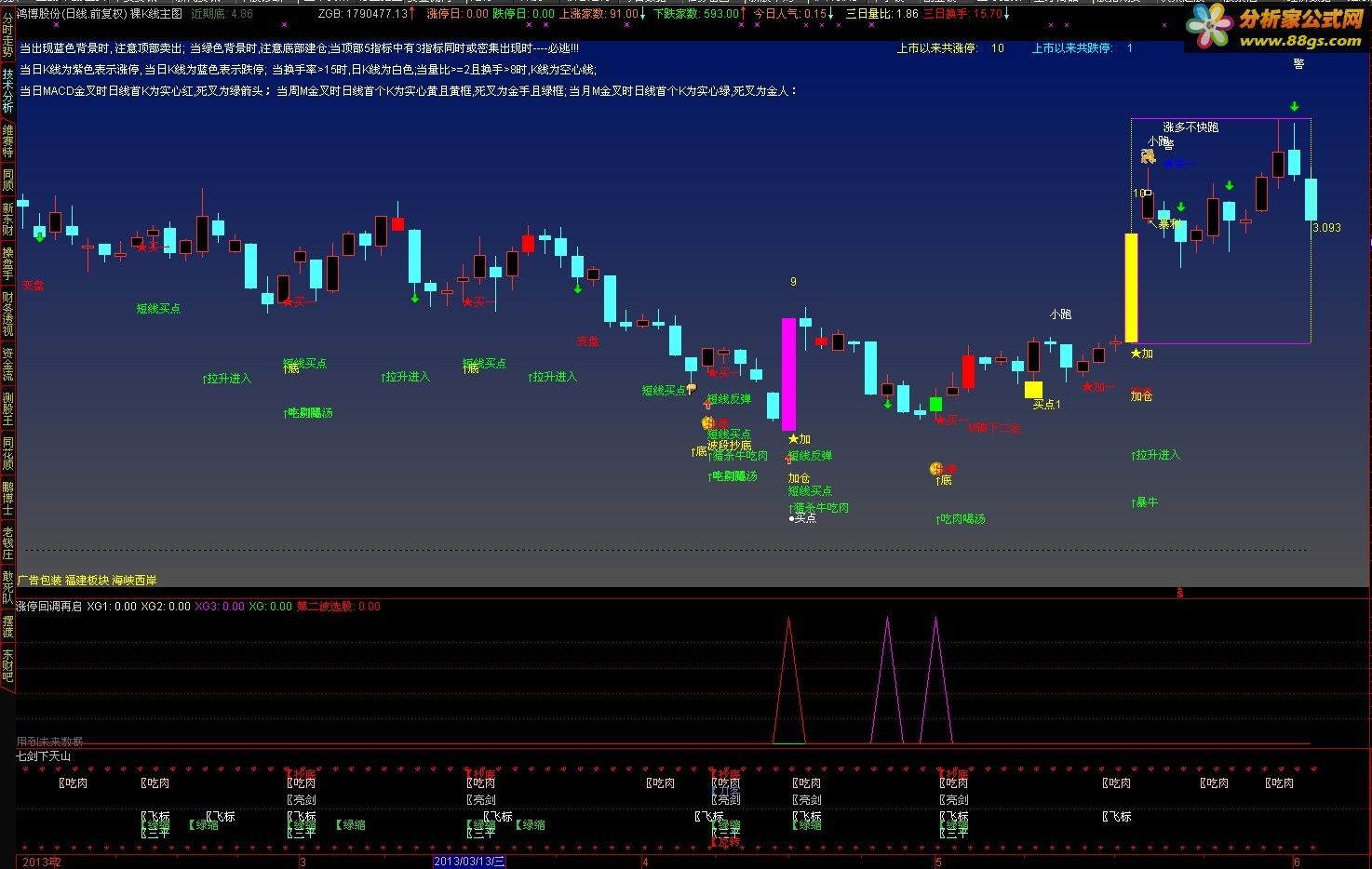The image size is (1372, 869).
Task: Click the 三日量比: 1.86 readout
Action: (881, 14)
